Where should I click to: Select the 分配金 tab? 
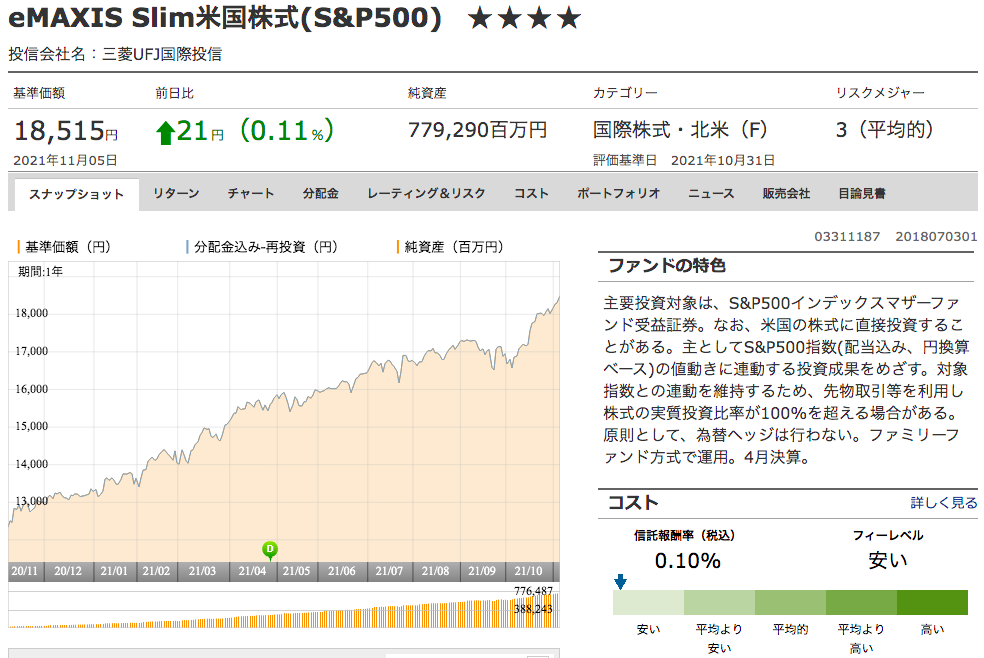(321, 193)
